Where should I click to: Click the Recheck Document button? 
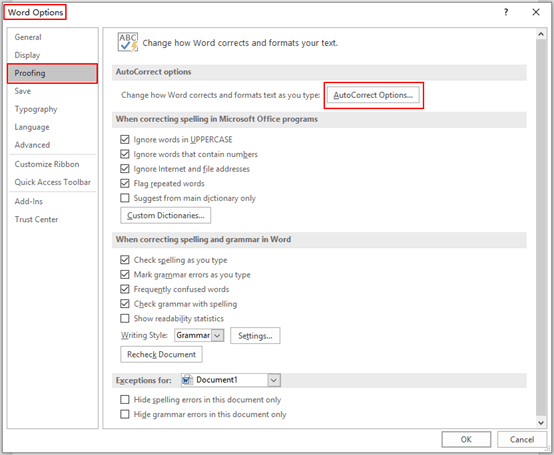tap(161, 354)
